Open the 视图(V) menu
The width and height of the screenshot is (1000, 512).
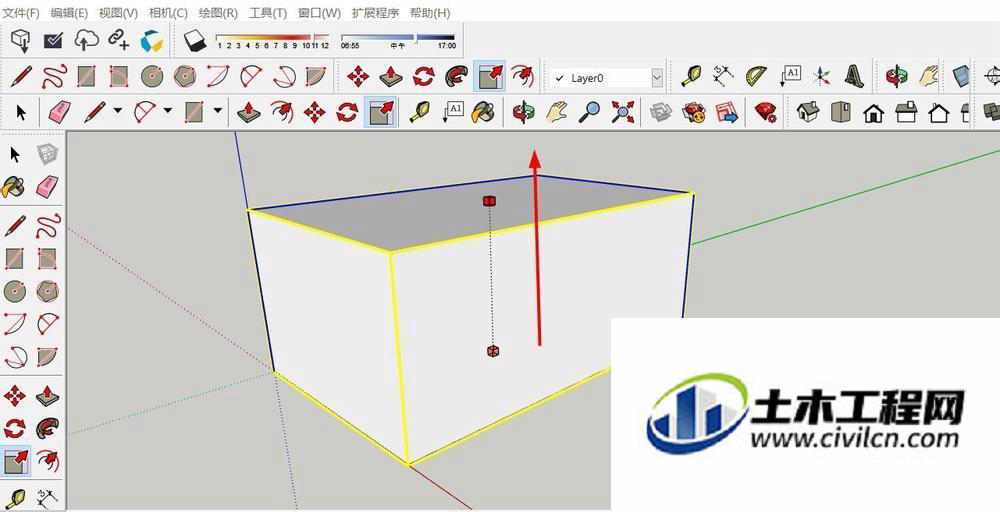(119, 13)
